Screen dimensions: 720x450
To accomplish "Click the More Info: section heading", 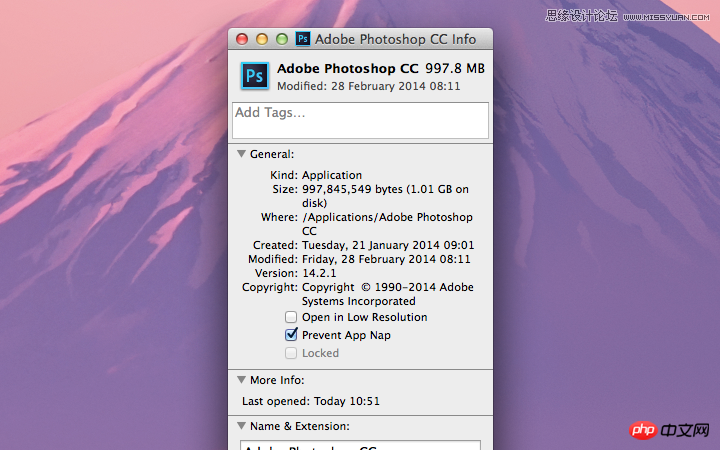I will 277,380.
